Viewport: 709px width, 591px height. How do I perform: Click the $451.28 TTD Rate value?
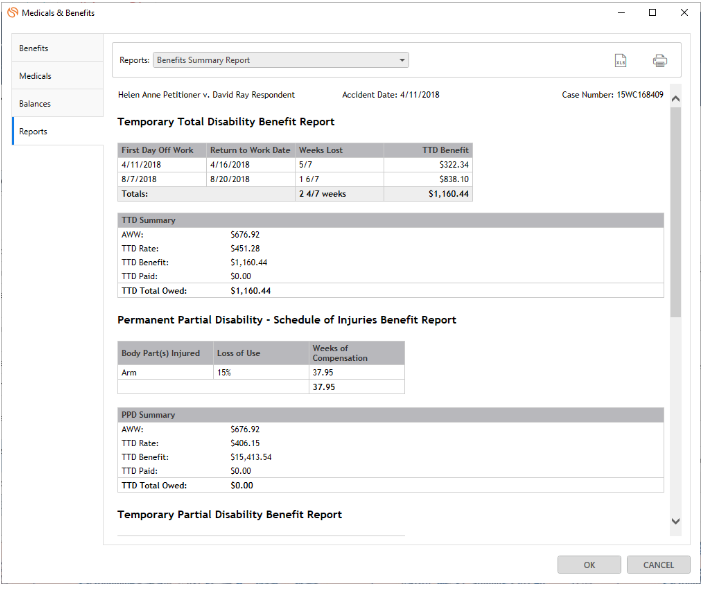245,248
